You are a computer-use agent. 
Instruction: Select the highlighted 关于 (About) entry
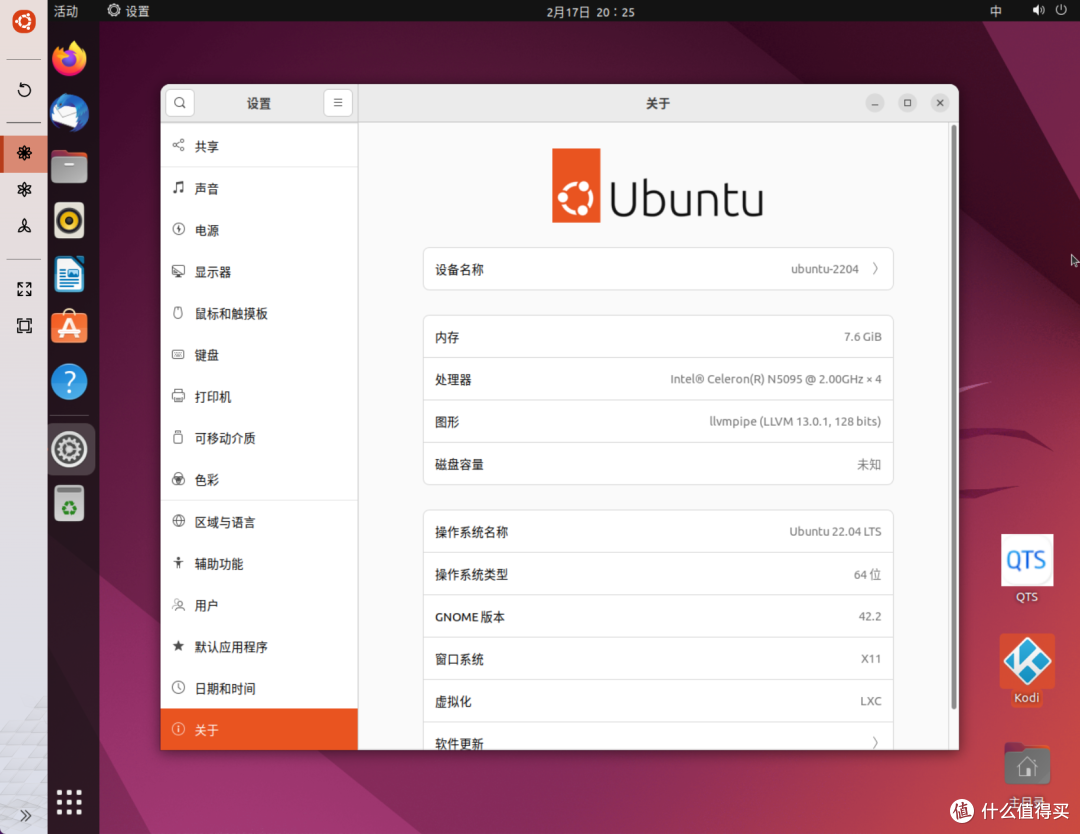(x=259, y=729)
